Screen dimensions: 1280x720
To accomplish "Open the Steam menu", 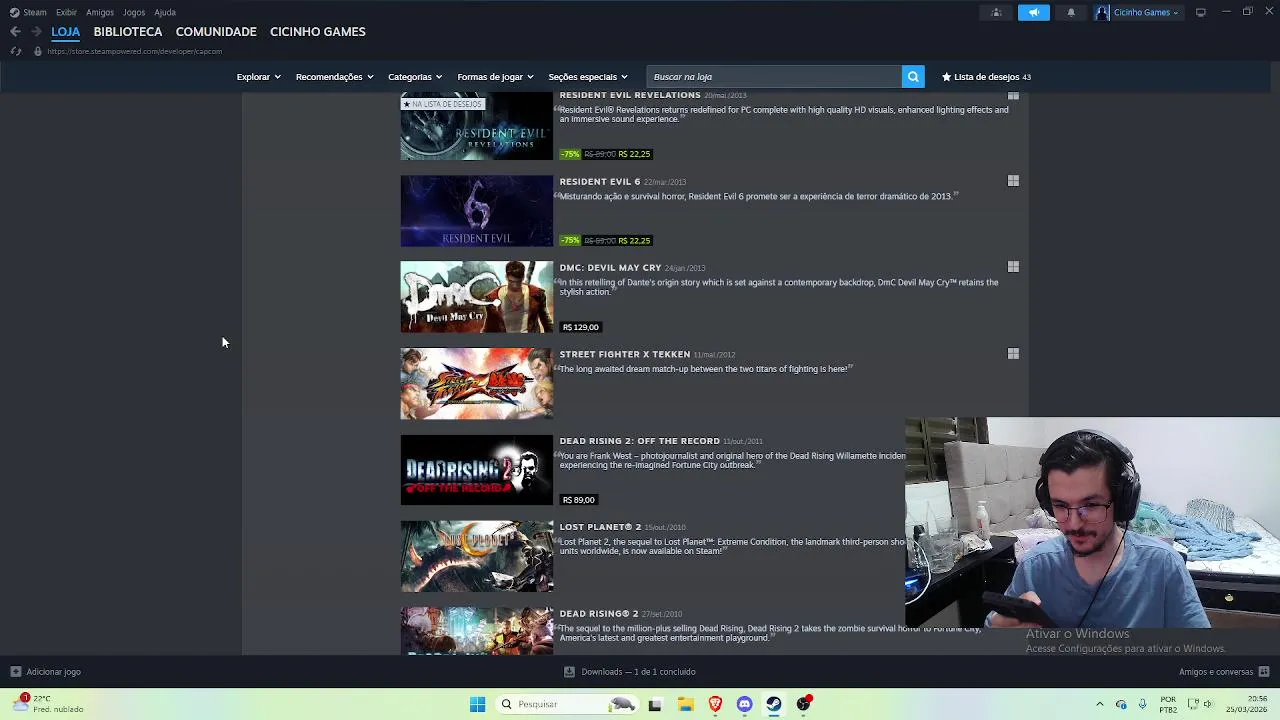I will (28, 12).
